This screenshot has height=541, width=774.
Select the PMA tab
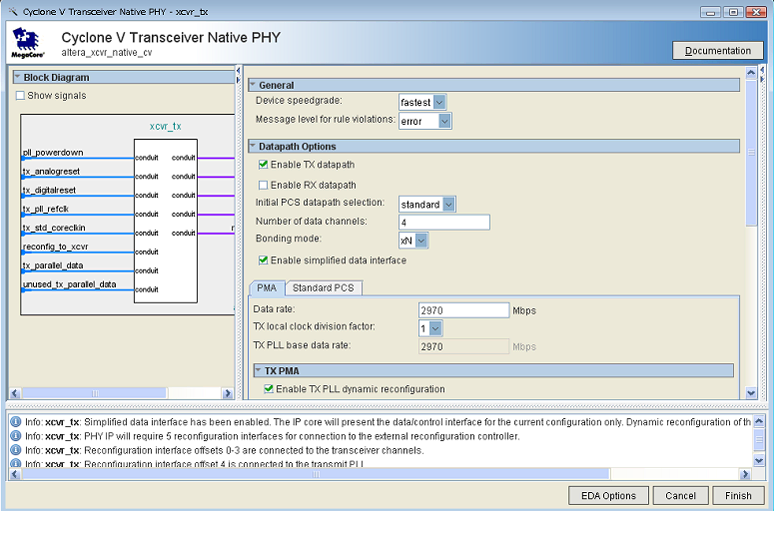[267, 288]
